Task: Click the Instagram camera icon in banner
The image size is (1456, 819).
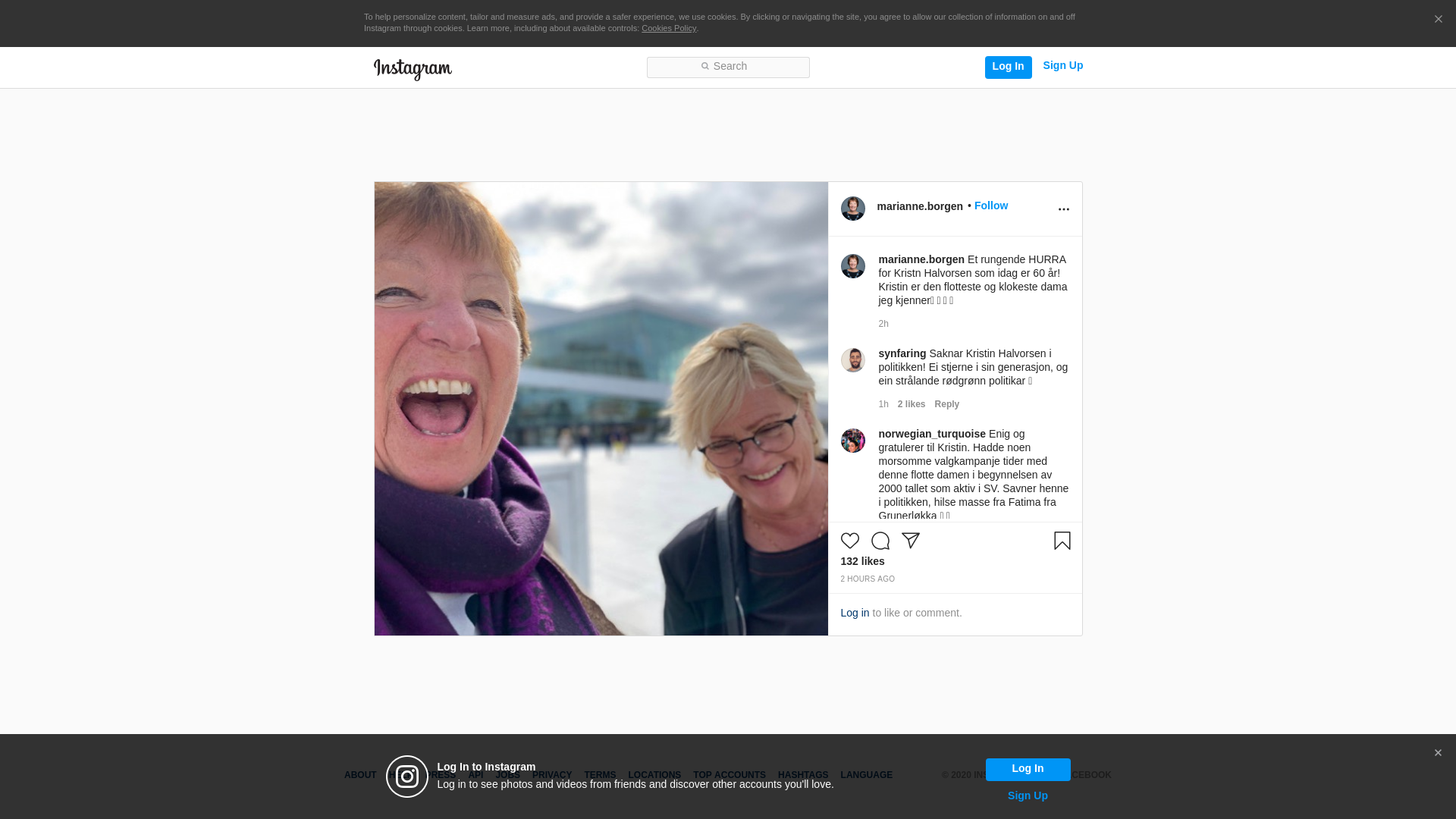Action: 407,777
